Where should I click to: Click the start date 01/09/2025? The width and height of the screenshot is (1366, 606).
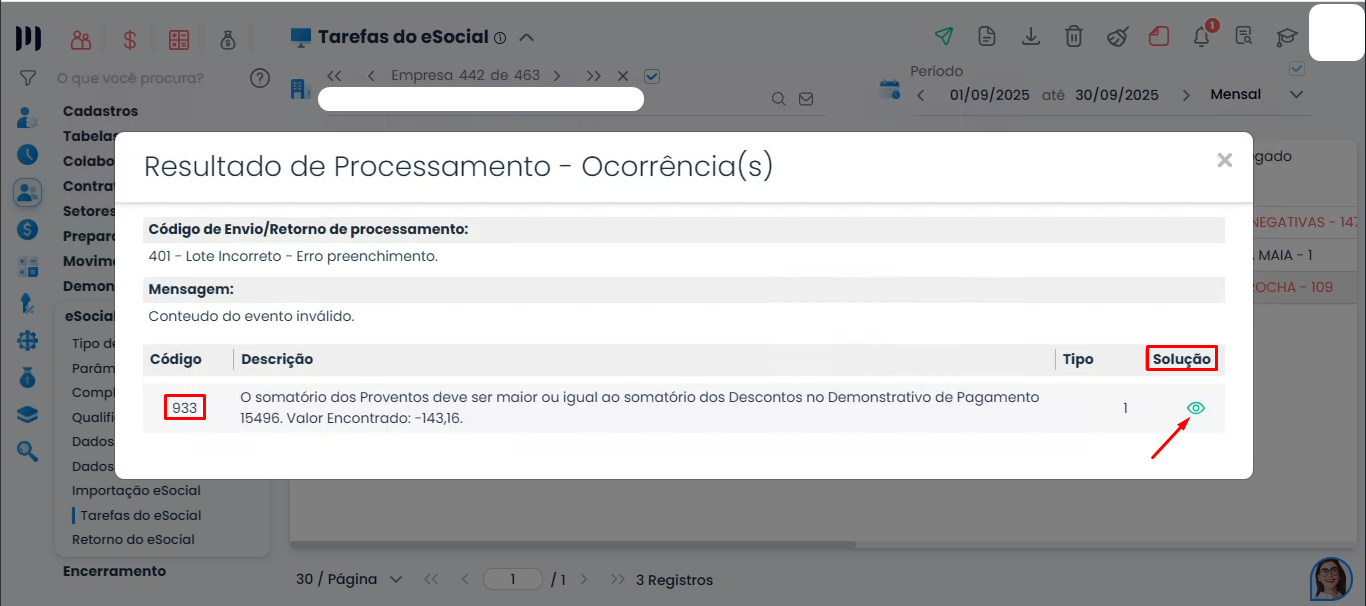[990, 95]
